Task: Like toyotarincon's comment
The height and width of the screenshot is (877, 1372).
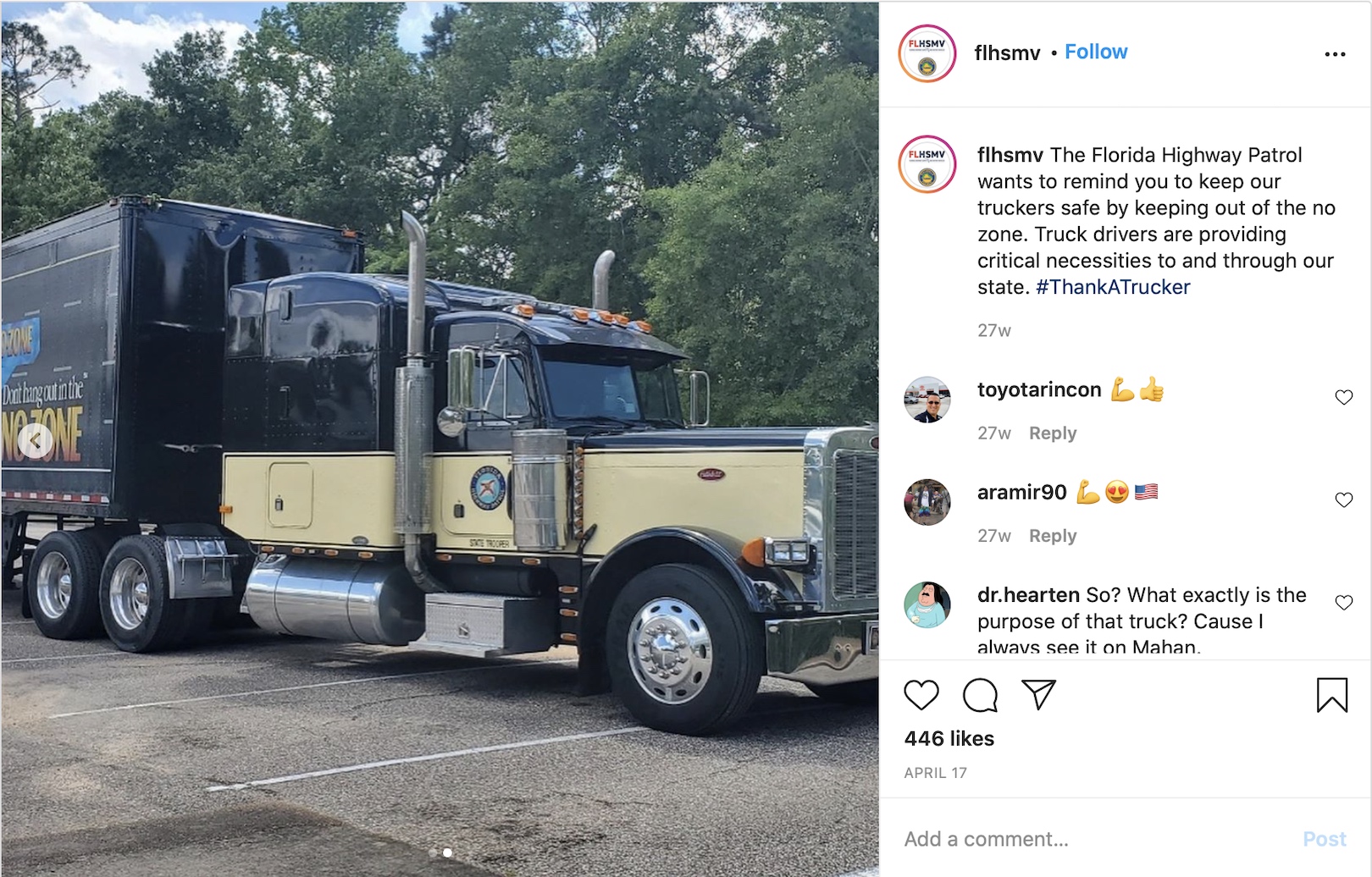Action: pos(1343,397)
